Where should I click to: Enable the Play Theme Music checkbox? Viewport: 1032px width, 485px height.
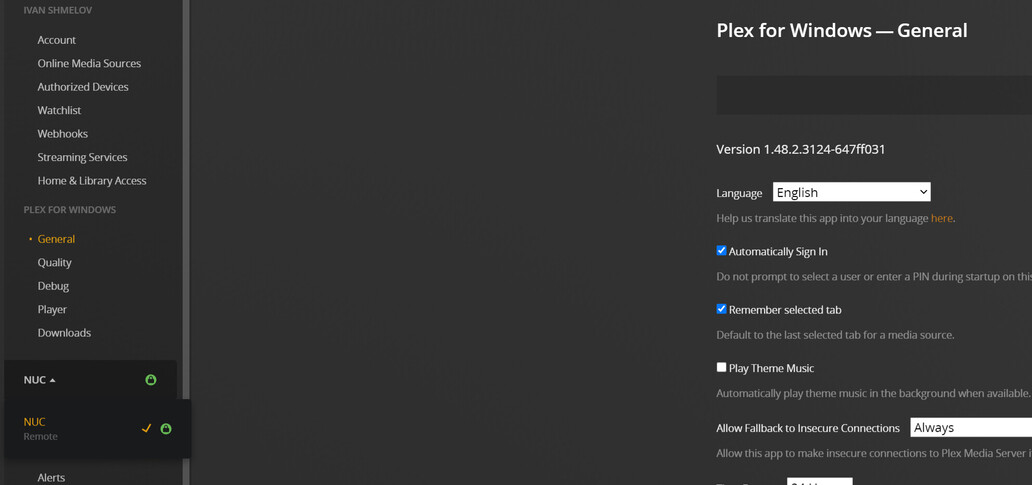[721, 367]
